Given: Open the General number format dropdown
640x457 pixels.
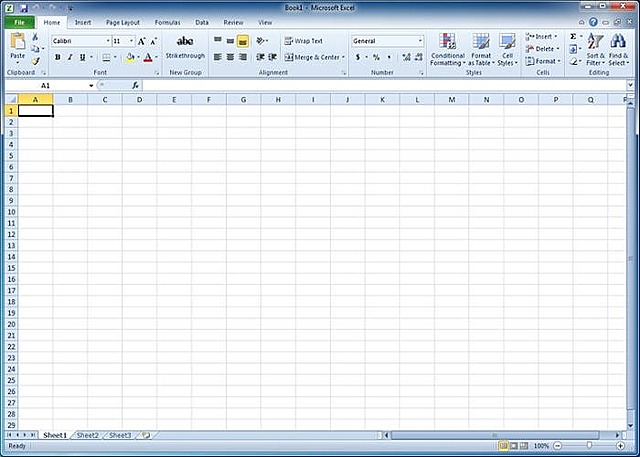Looking at the screenshot, I should pyautogui.click(x=420, y=41).
